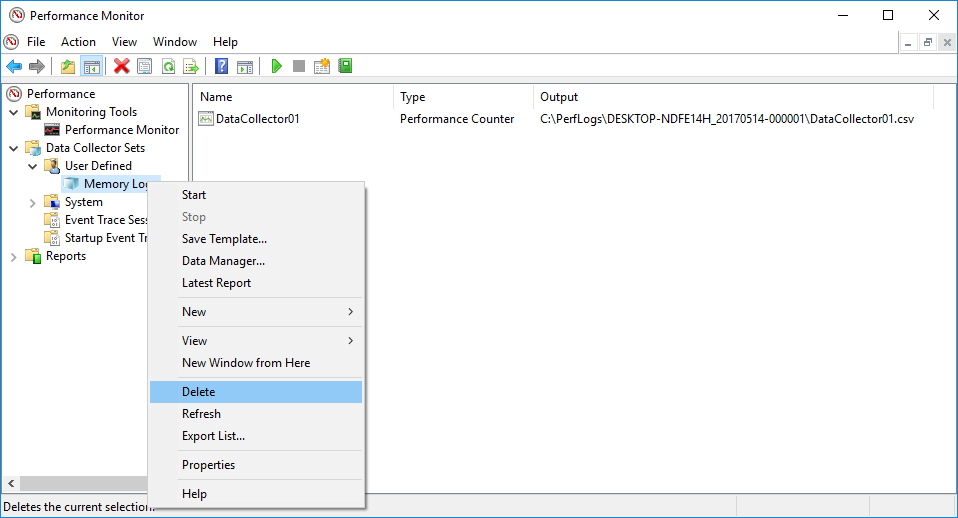Screen dimensions: 958x518
Task: Start the data collector set with green play icon
Action: (x=276, y=66)
